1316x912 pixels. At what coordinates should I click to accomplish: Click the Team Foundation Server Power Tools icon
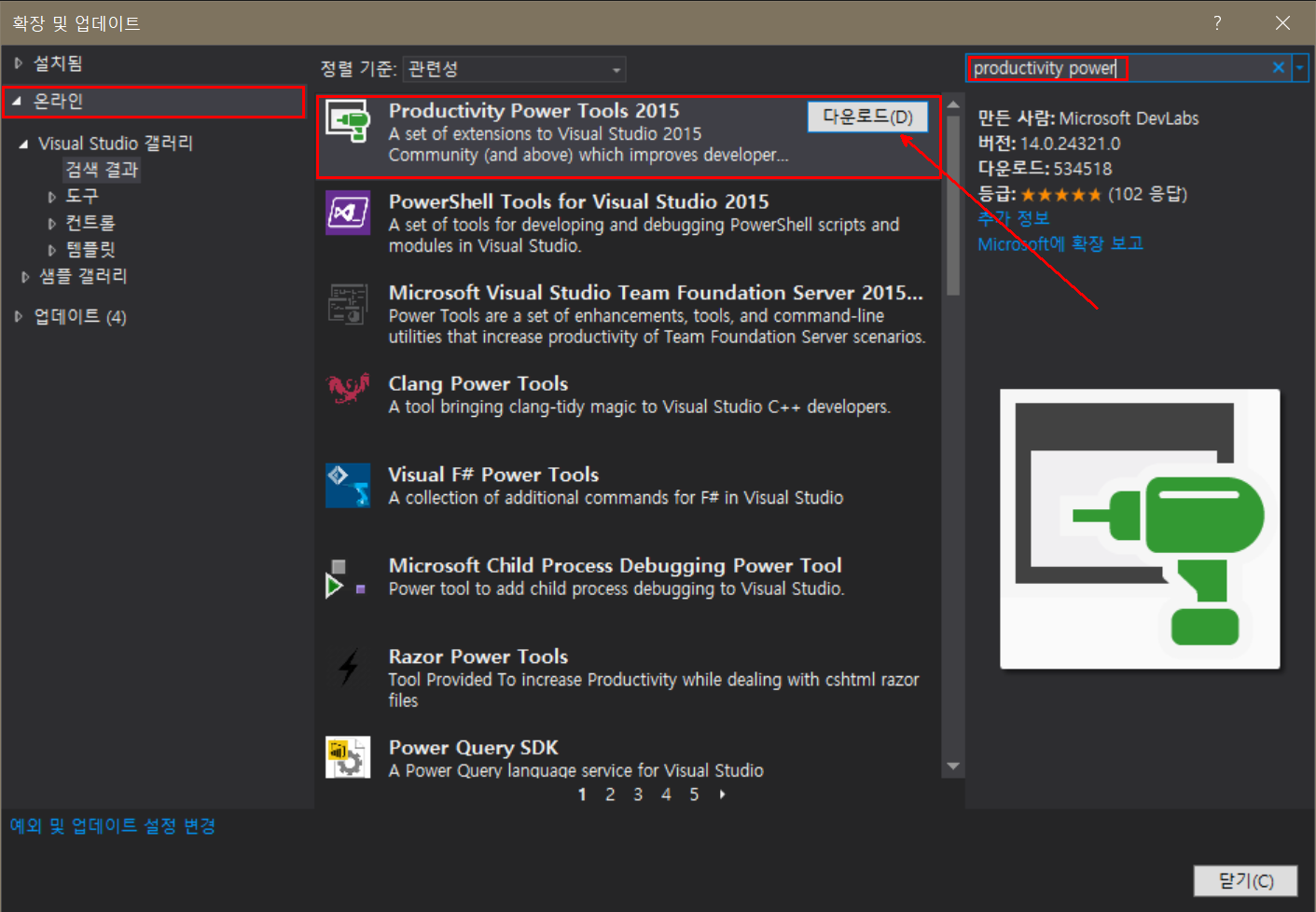348,304
